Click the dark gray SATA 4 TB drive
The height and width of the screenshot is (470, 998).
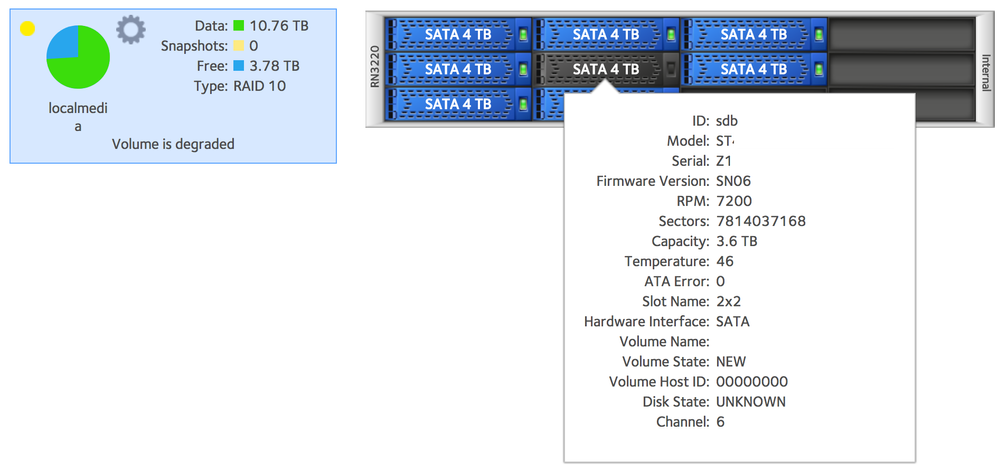click(x=605, y=69)
